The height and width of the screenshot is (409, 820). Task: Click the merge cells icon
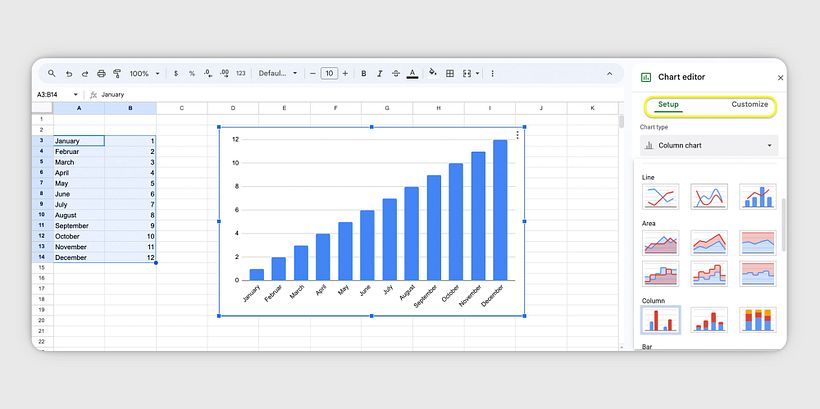[x=467, y=74]
